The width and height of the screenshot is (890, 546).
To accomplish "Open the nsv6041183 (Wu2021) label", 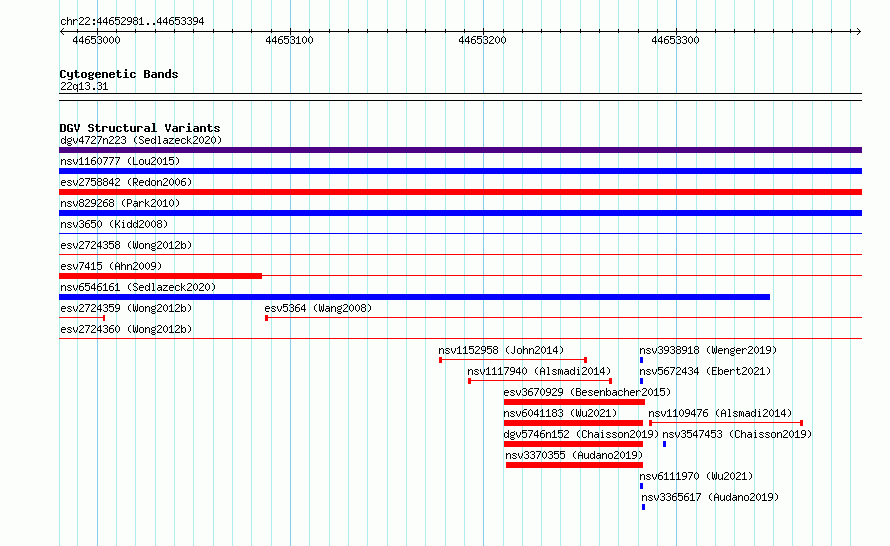I will point(560,413).
